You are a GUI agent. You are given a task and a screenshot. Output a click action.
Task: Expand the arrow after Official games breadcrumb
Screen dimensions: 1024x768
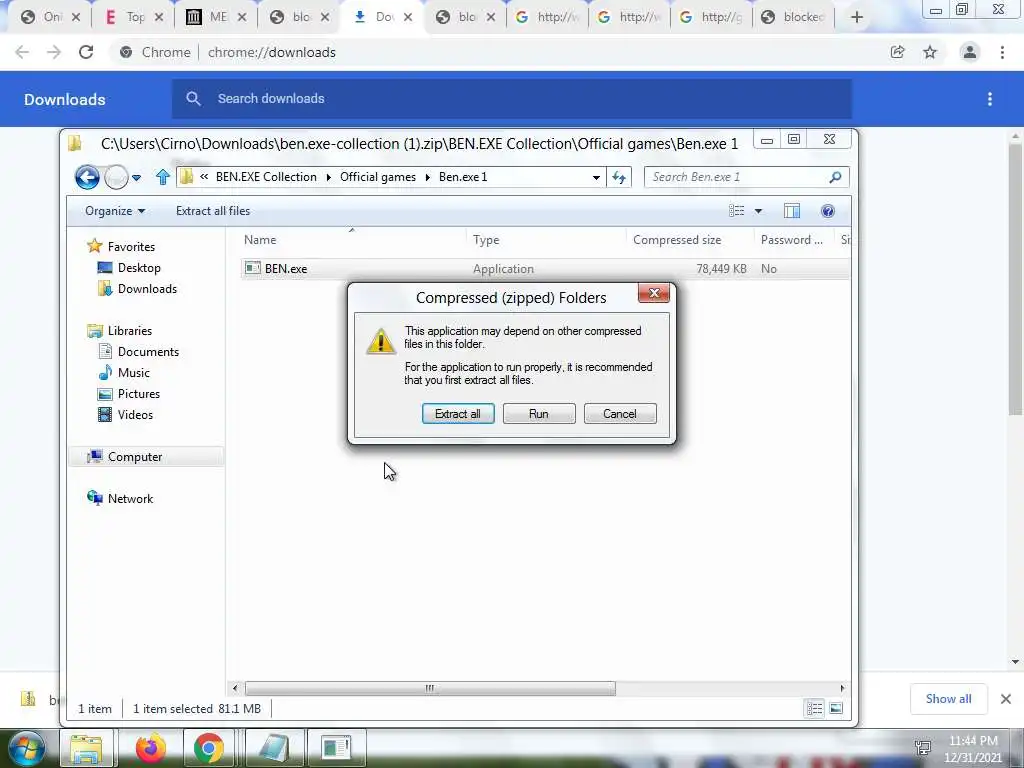[428, 178]
